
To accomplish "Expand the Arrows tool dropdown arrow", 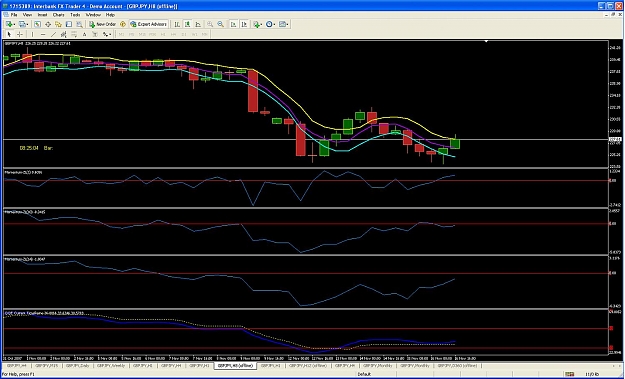I will click(x=110, y=35).
